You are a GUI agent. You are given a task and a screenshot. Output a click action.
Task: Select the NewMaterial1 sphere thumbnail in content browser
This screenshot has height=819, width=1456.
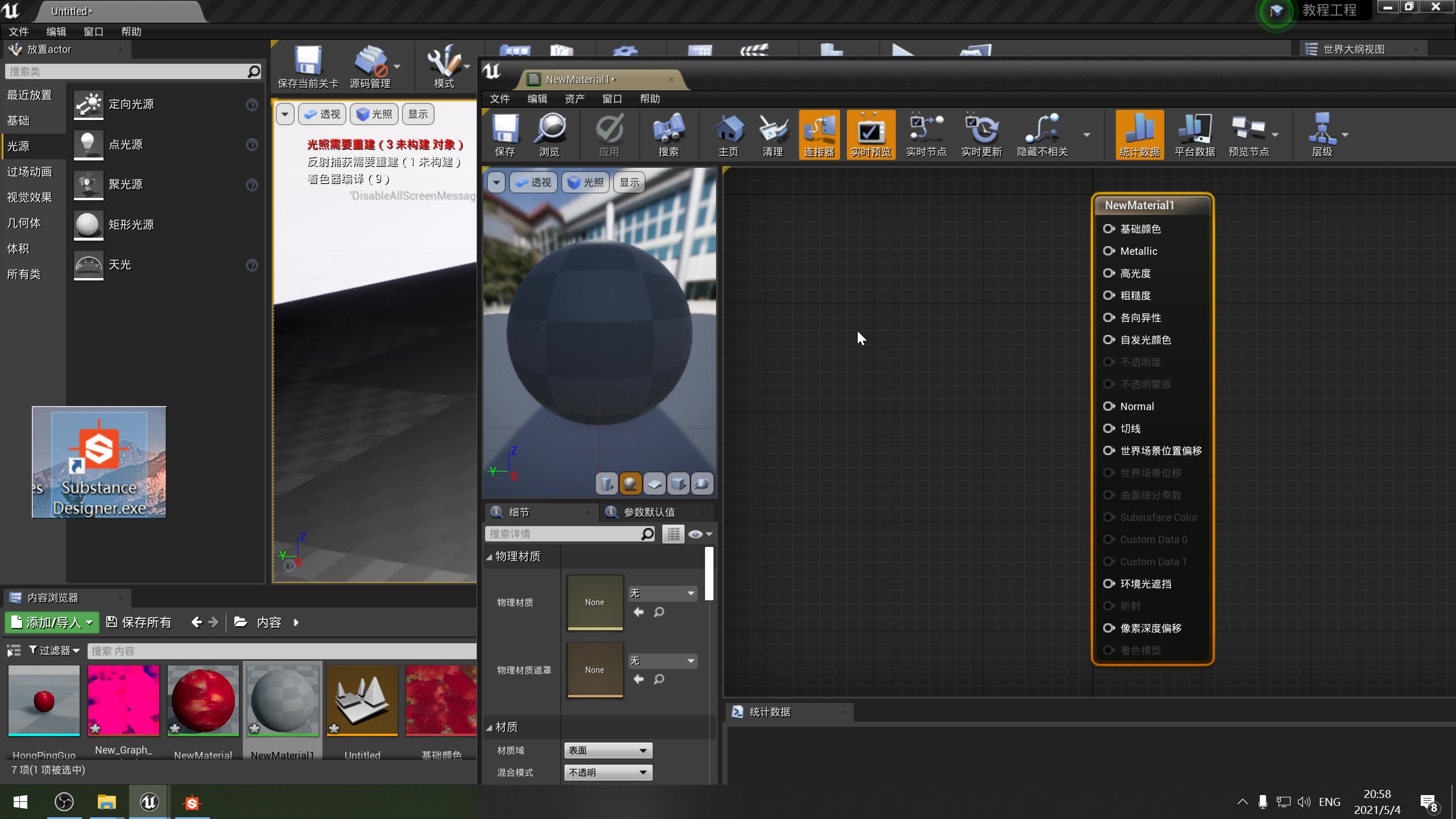pyautogui.click(x=282, y=701)
